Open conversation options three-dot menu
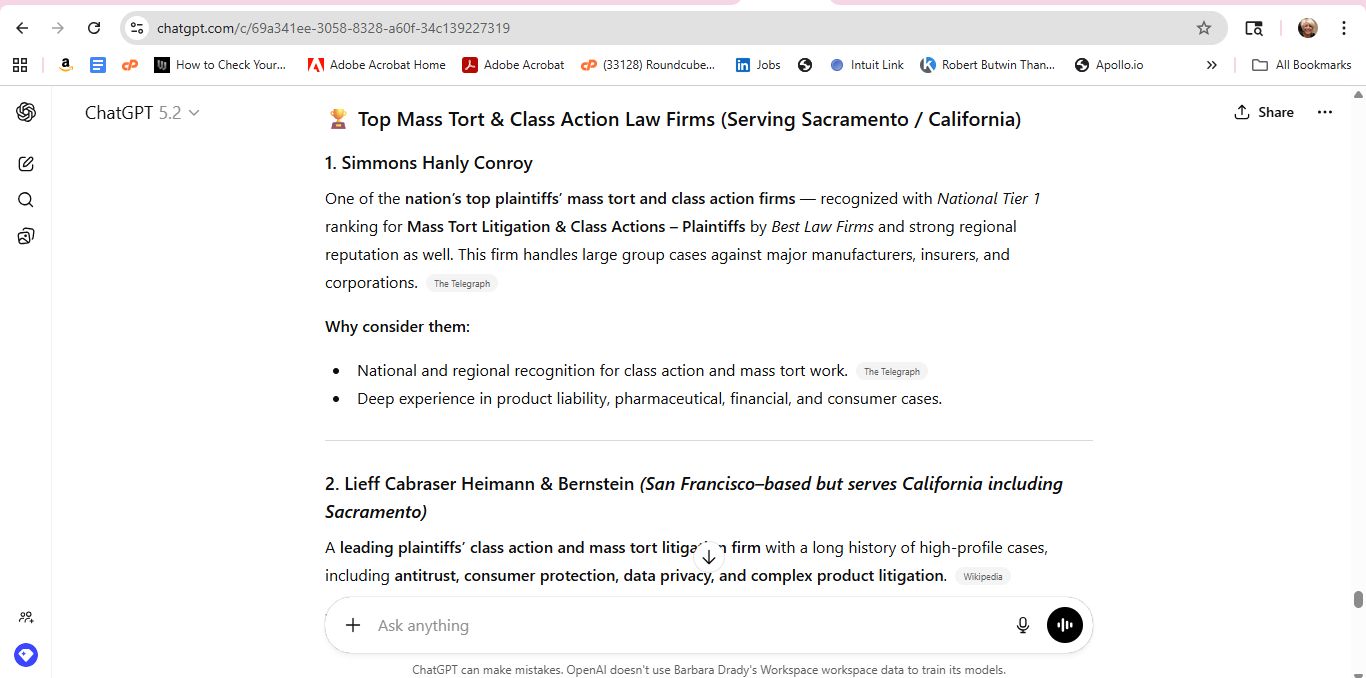1366x678 pixels. tap(1325, 112)
